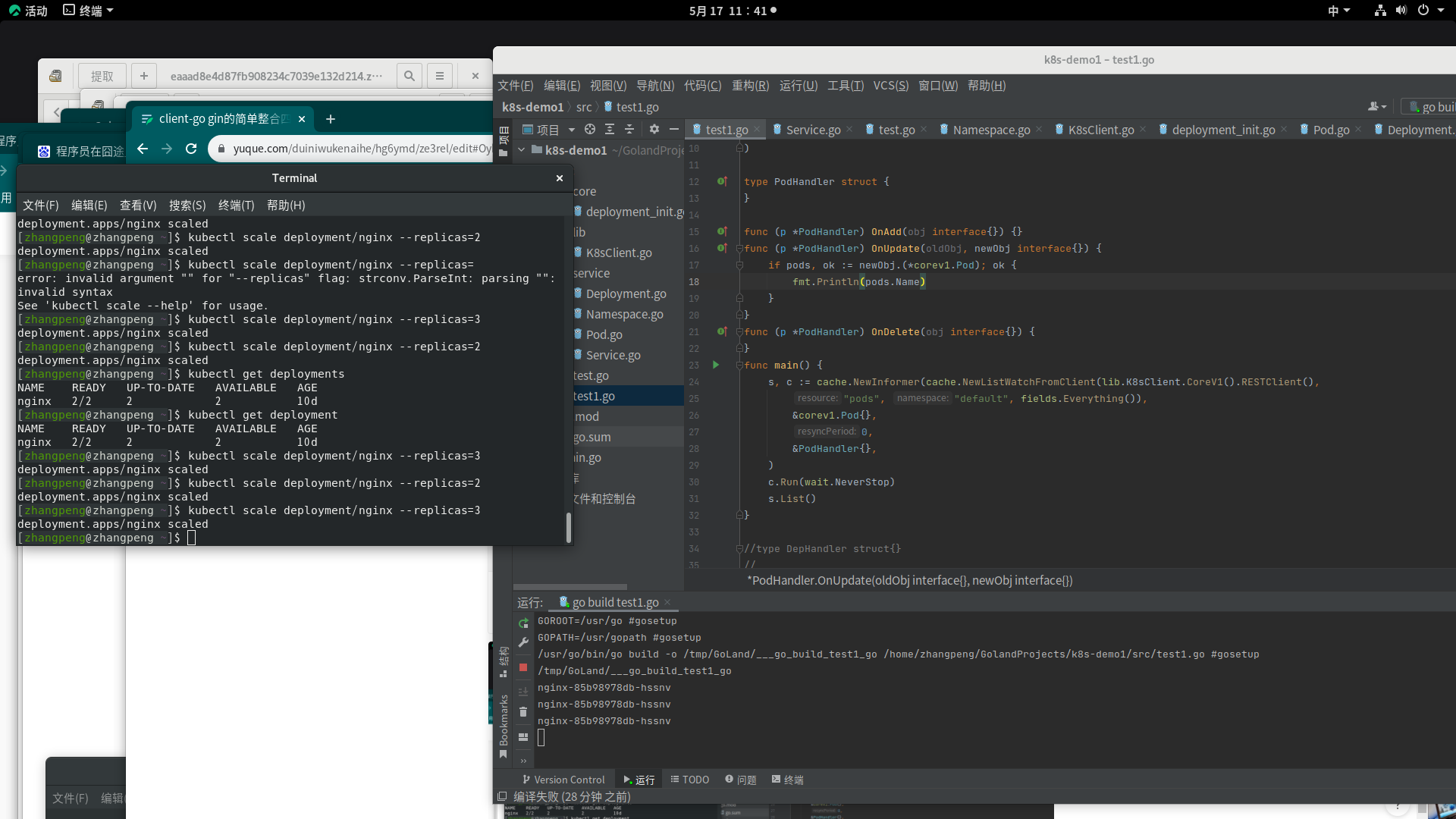Open K8sClient.go editor tab
1456x819 pixels.
[x=1101, y=130]
